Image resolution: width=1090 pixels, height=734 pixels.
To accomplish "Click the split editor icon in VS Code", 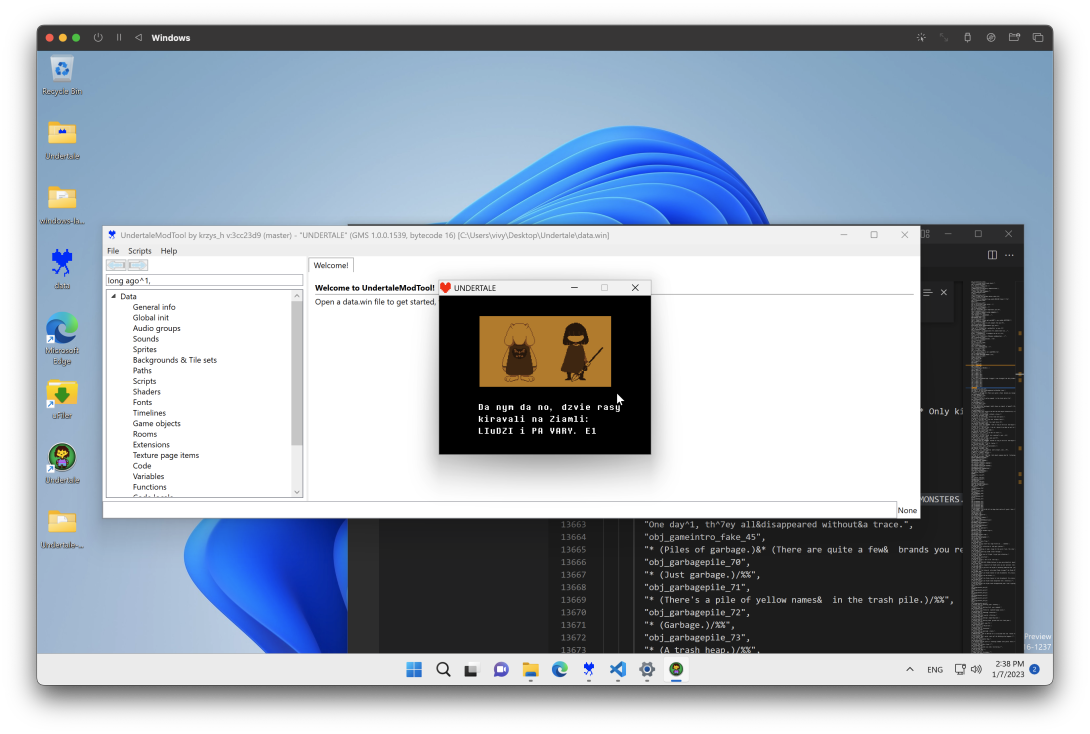I will [992, 255].
